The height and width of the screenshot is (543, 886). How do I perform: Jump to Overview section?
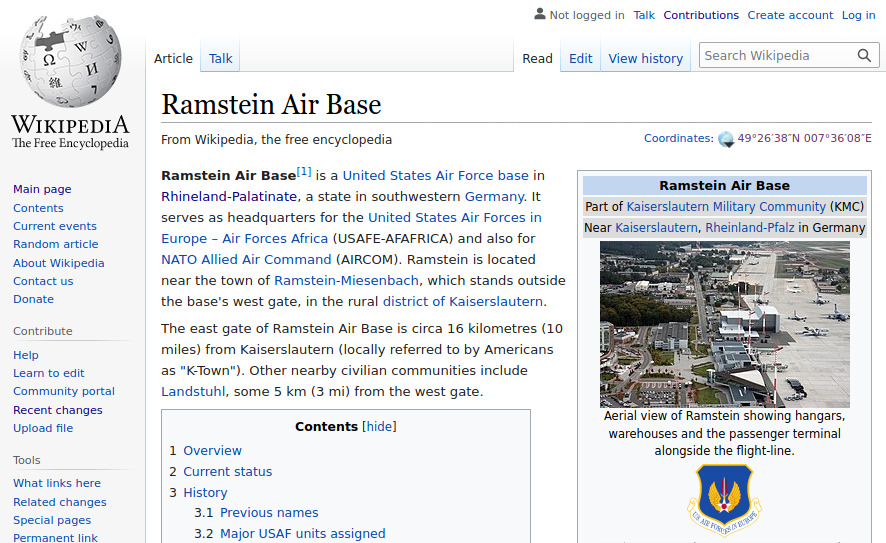coord(212,450)
